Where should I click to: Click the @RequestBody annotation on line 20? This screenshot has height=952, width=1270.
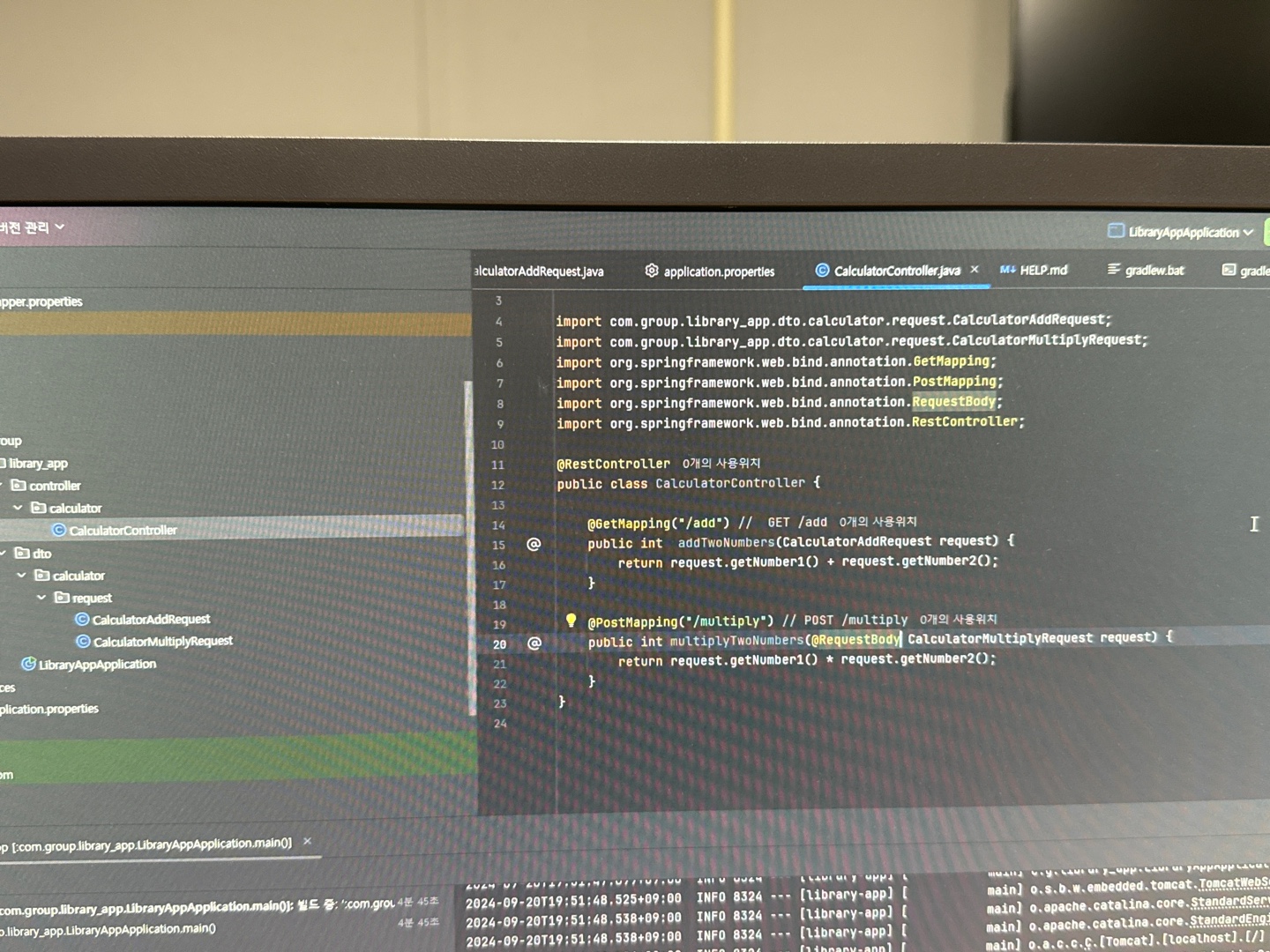click(855, 640)
